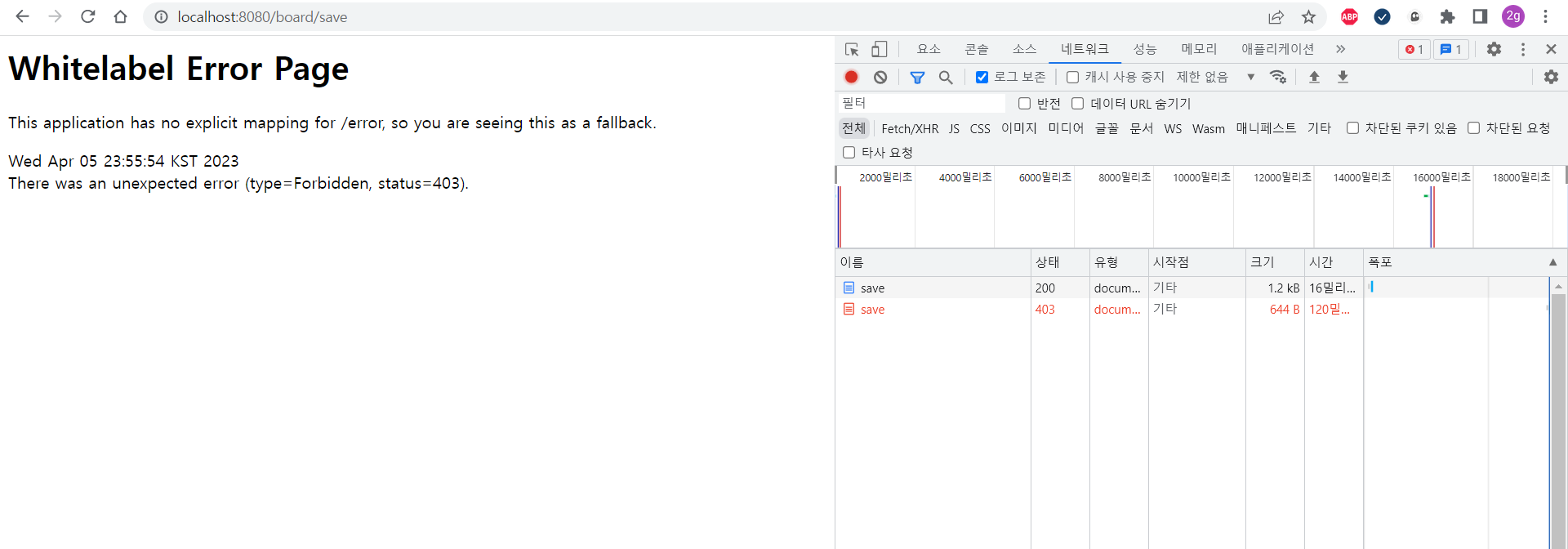Screen dimensions: 1568x549
Task: Open the 애플리케이션 (Application) tab
Action: (x=1278, y=49)
